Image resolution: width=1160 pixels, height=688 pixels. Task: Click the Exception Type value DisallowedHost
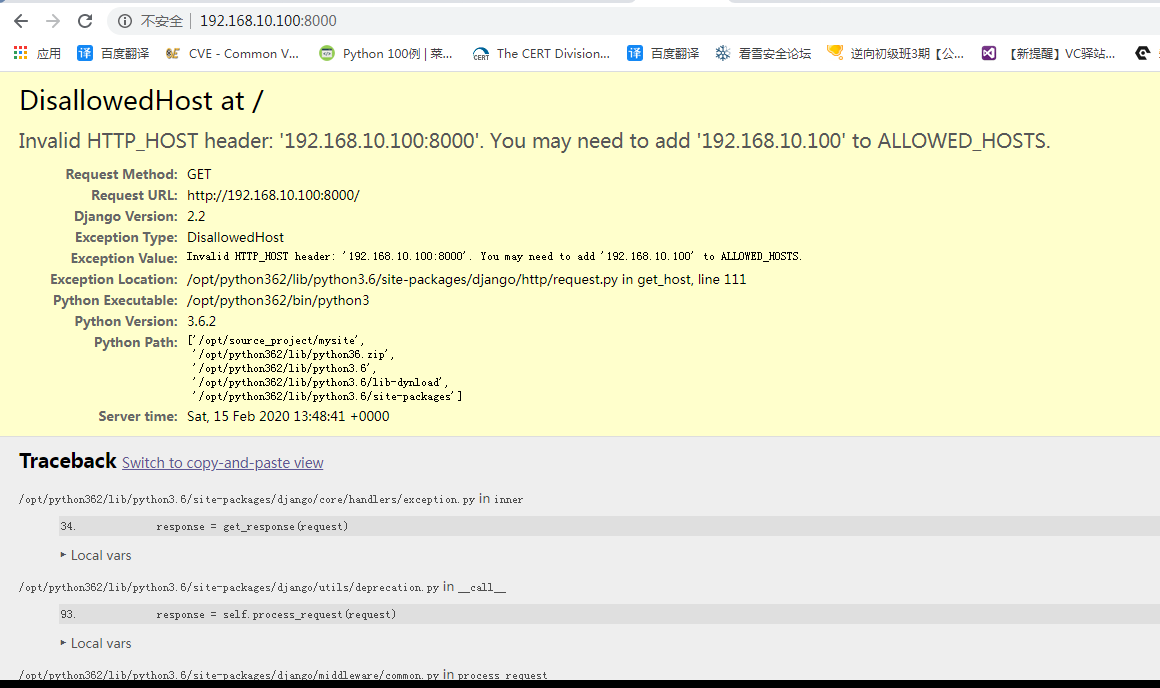click(x=235, y=237)
